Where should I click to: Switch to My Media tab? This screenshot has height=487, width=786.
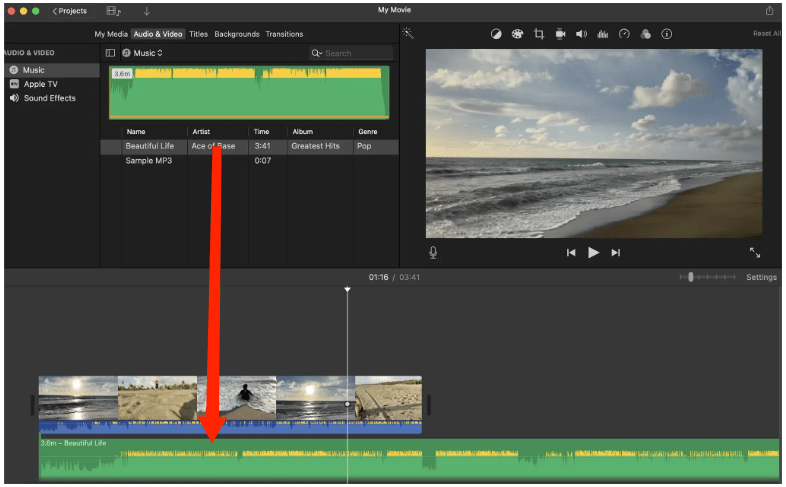click(x=111, y=34)
